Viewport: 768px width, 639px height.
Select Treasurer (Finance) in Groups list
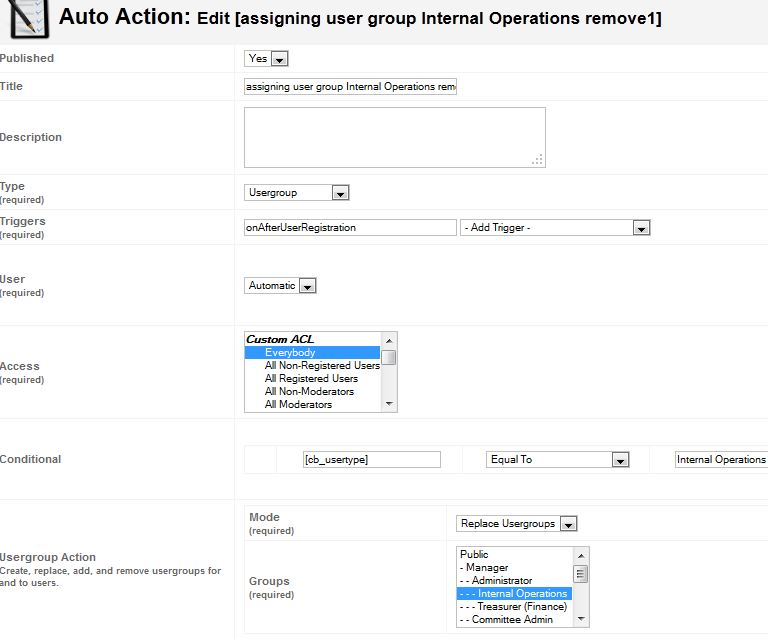[x=514, y=607]
